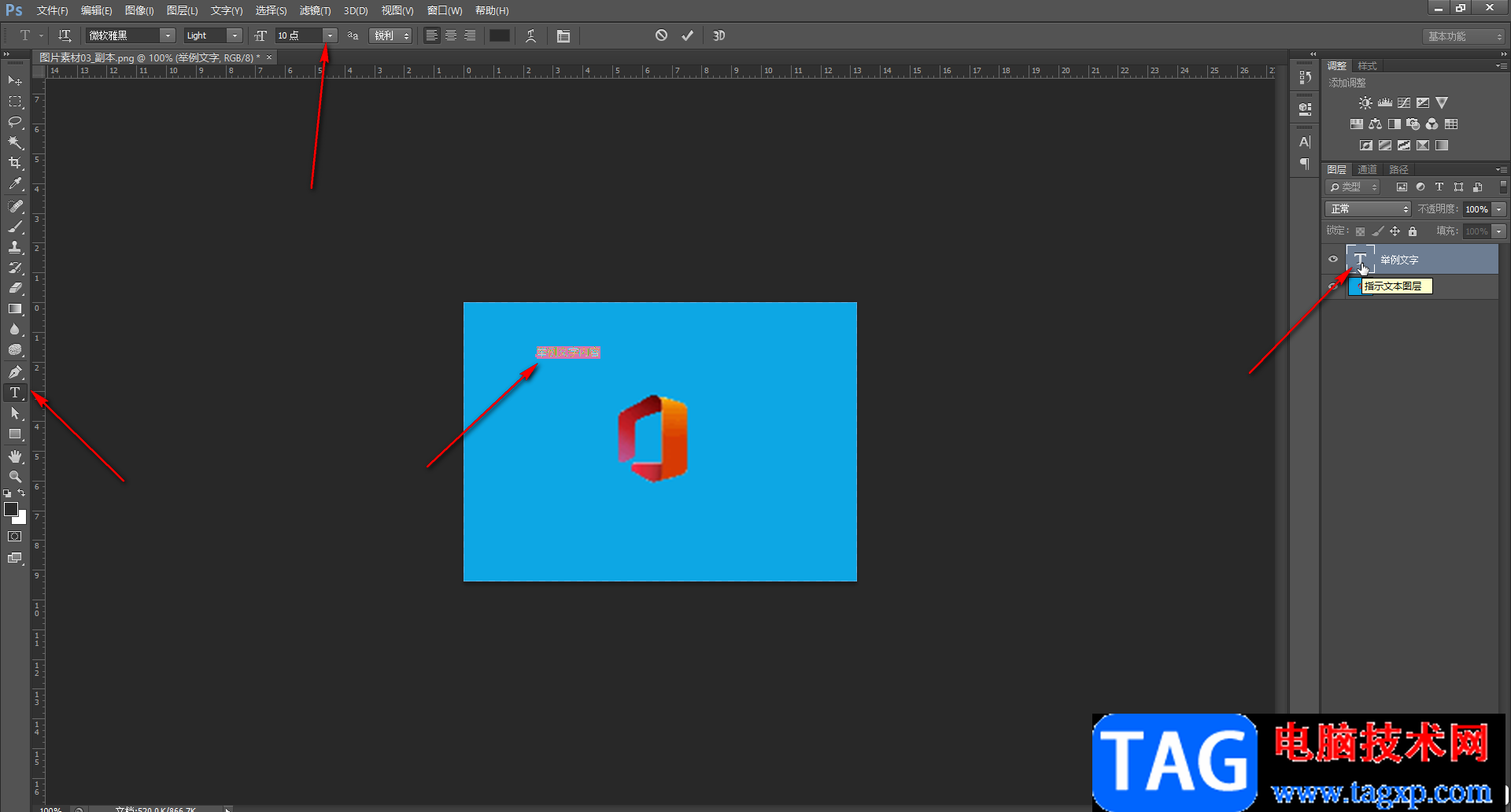1511x812 pixels.
Task: Hide the 举例文字 text layer
Action: tap(1333, 259)
